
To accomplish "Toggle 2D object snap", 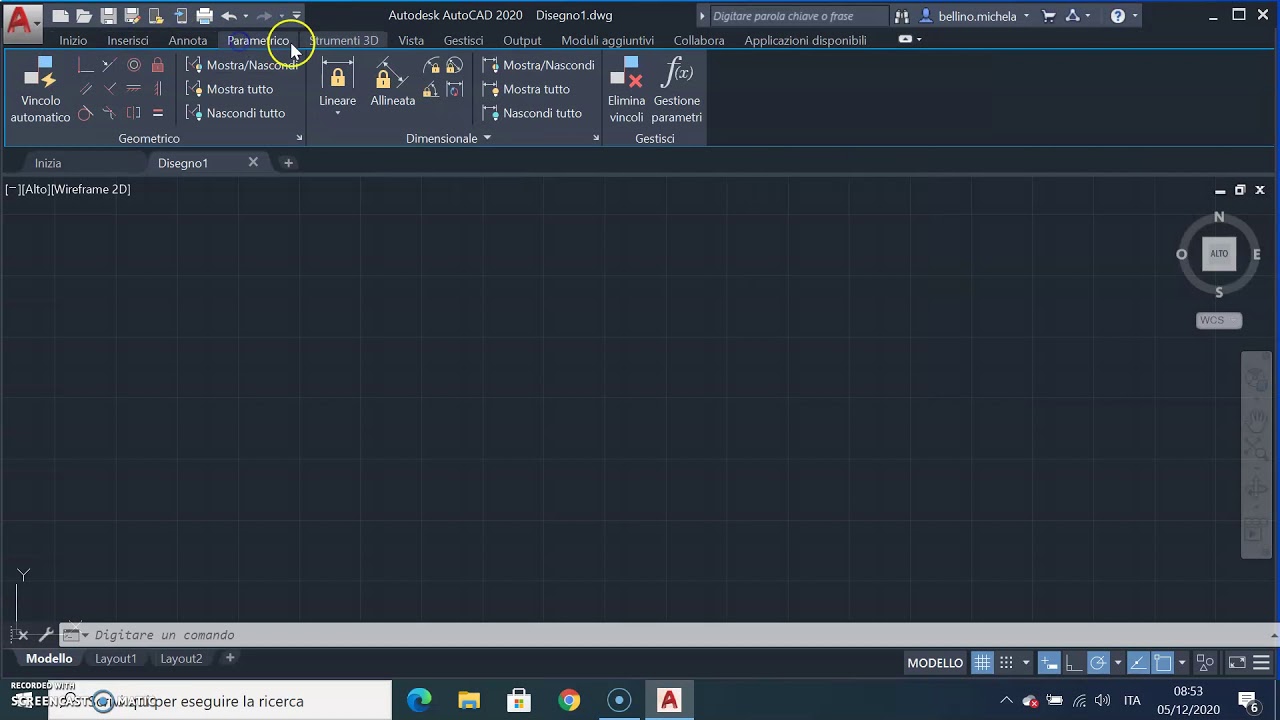I will pos(1162,663).
